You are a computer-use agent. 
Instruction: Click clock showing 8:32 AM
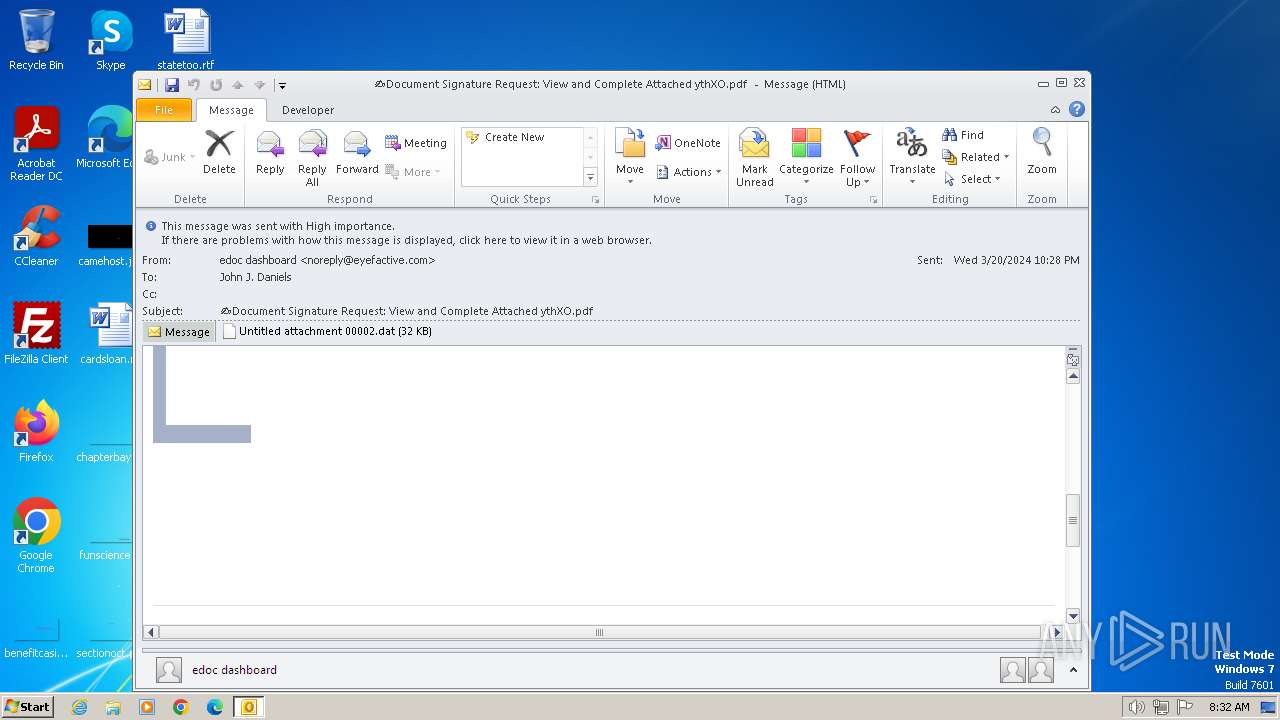1229,707
